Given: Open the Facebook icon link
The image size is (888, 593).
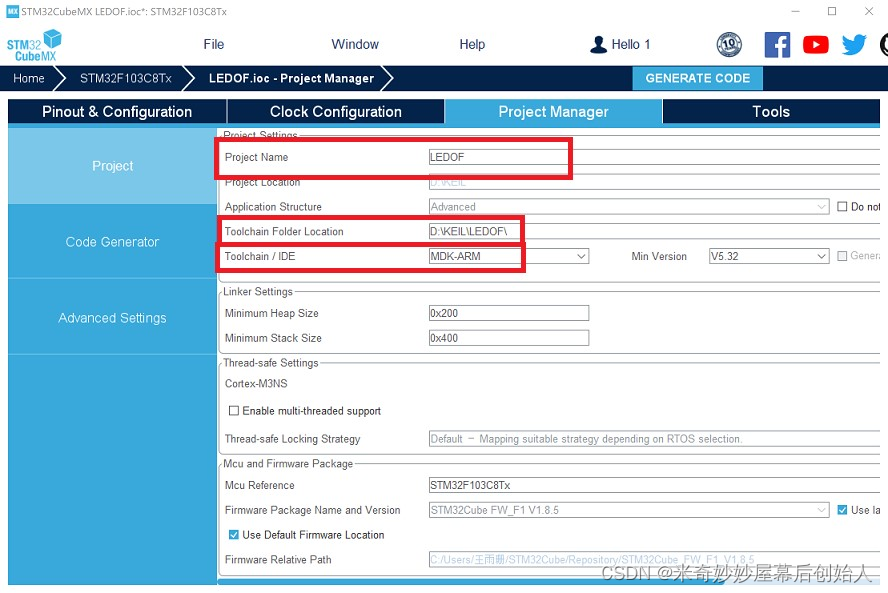Looking at the screenshot, I should tap(777, 45).
